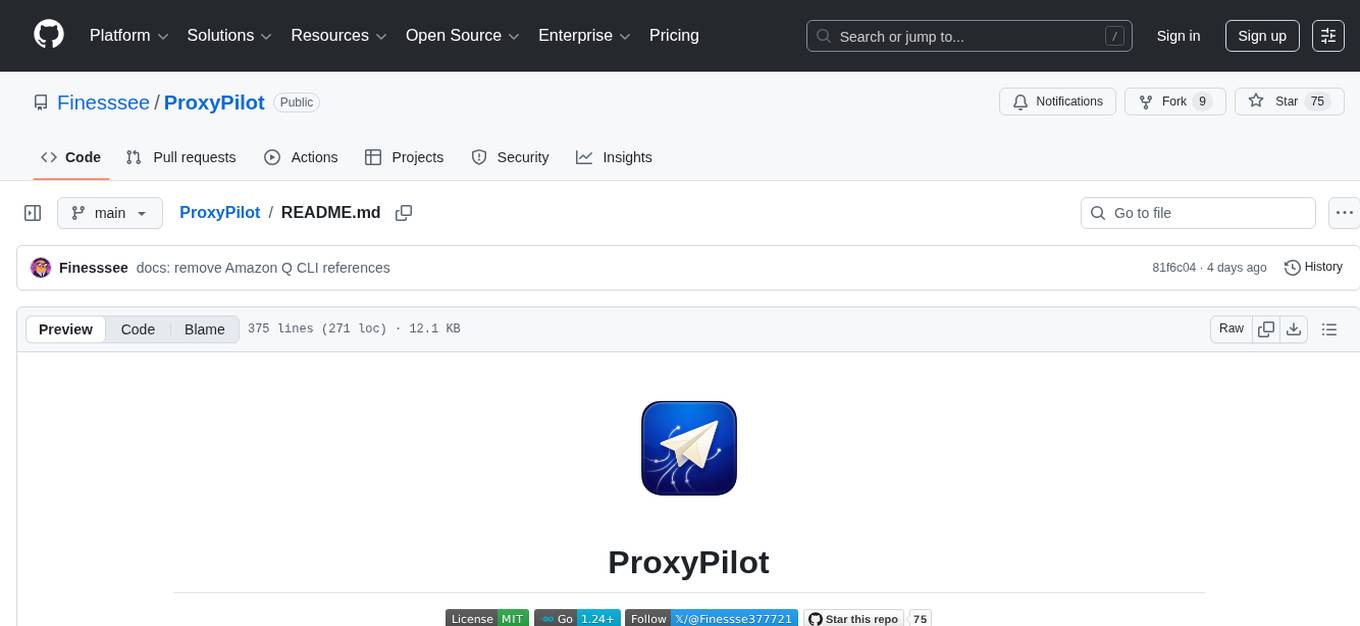Expand the Resources navigation menu

337,35
